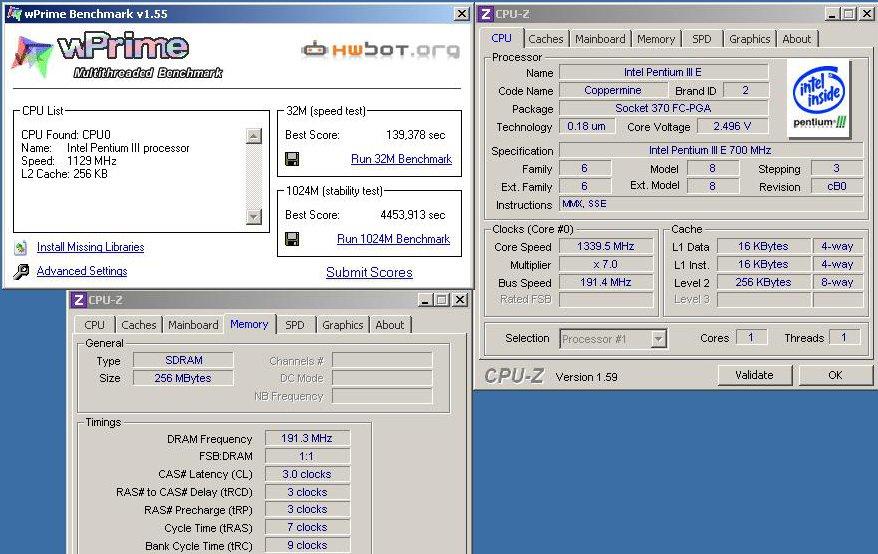Viewport: 878px width, 554px height.
Task: Select Memory tab in CPU-Z memory window
Action: (x=249, y=324)
